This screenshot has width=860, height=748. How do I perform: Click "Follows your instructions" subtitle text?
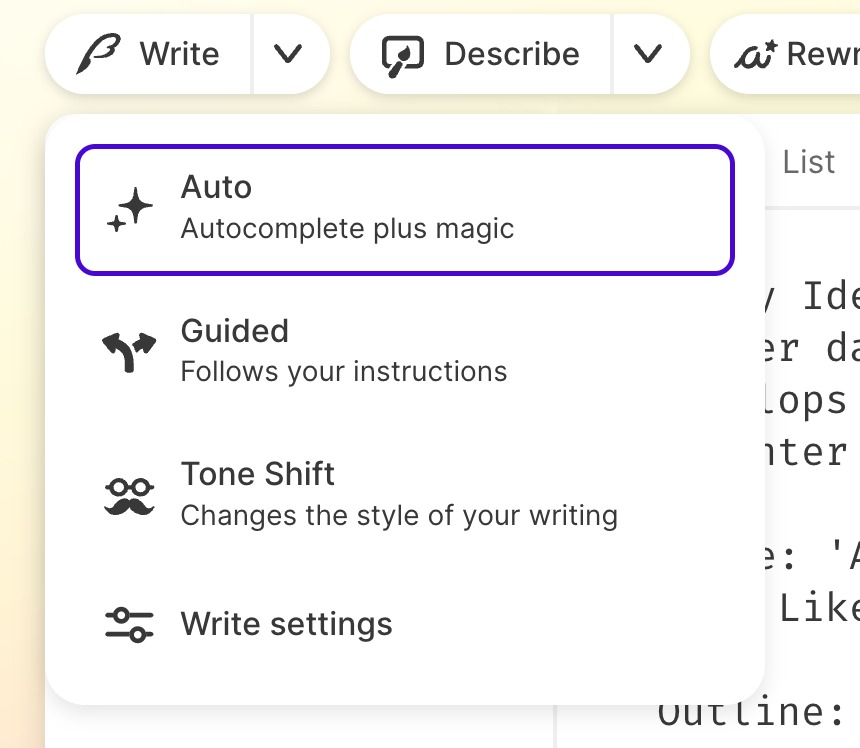click(344, 372)
